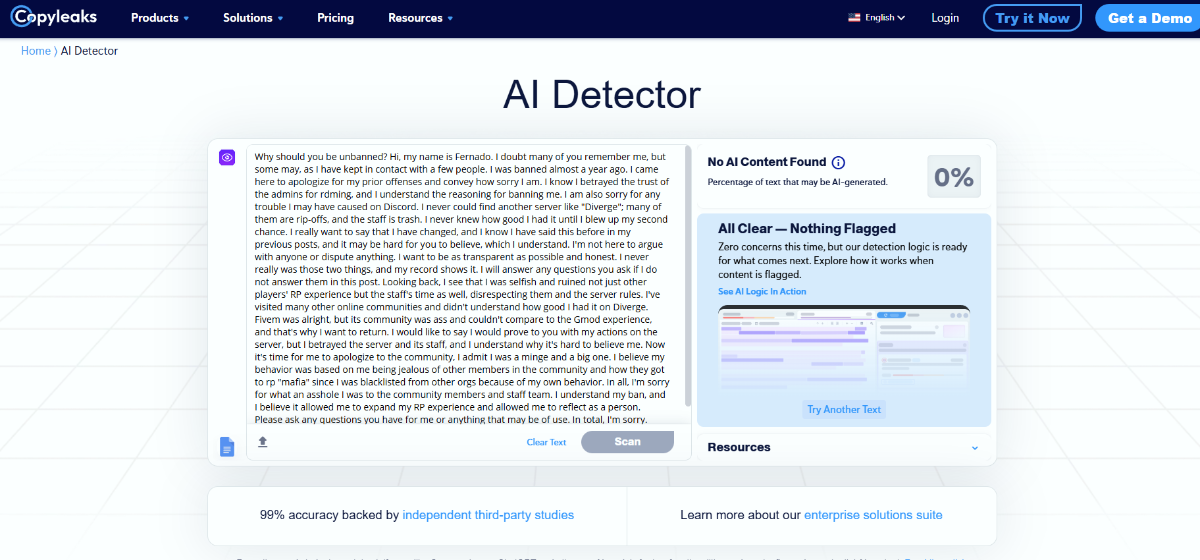Click the Clear Text link
The width and height of the screenshot is (1200, 560).
pyautogui.click(x=546, y=442)
